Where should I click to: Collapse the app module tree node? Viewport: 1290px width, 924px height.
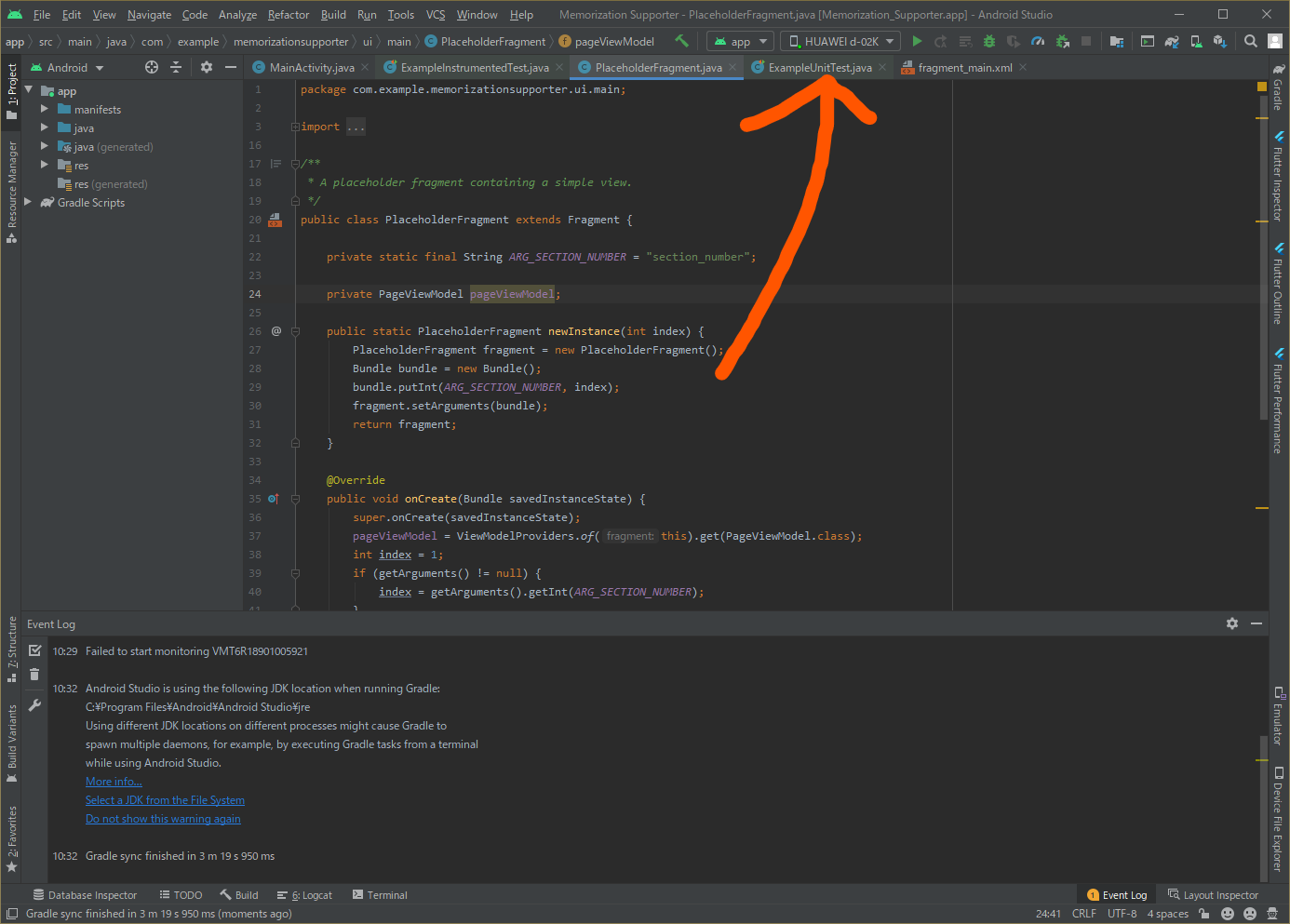[29, 90]
